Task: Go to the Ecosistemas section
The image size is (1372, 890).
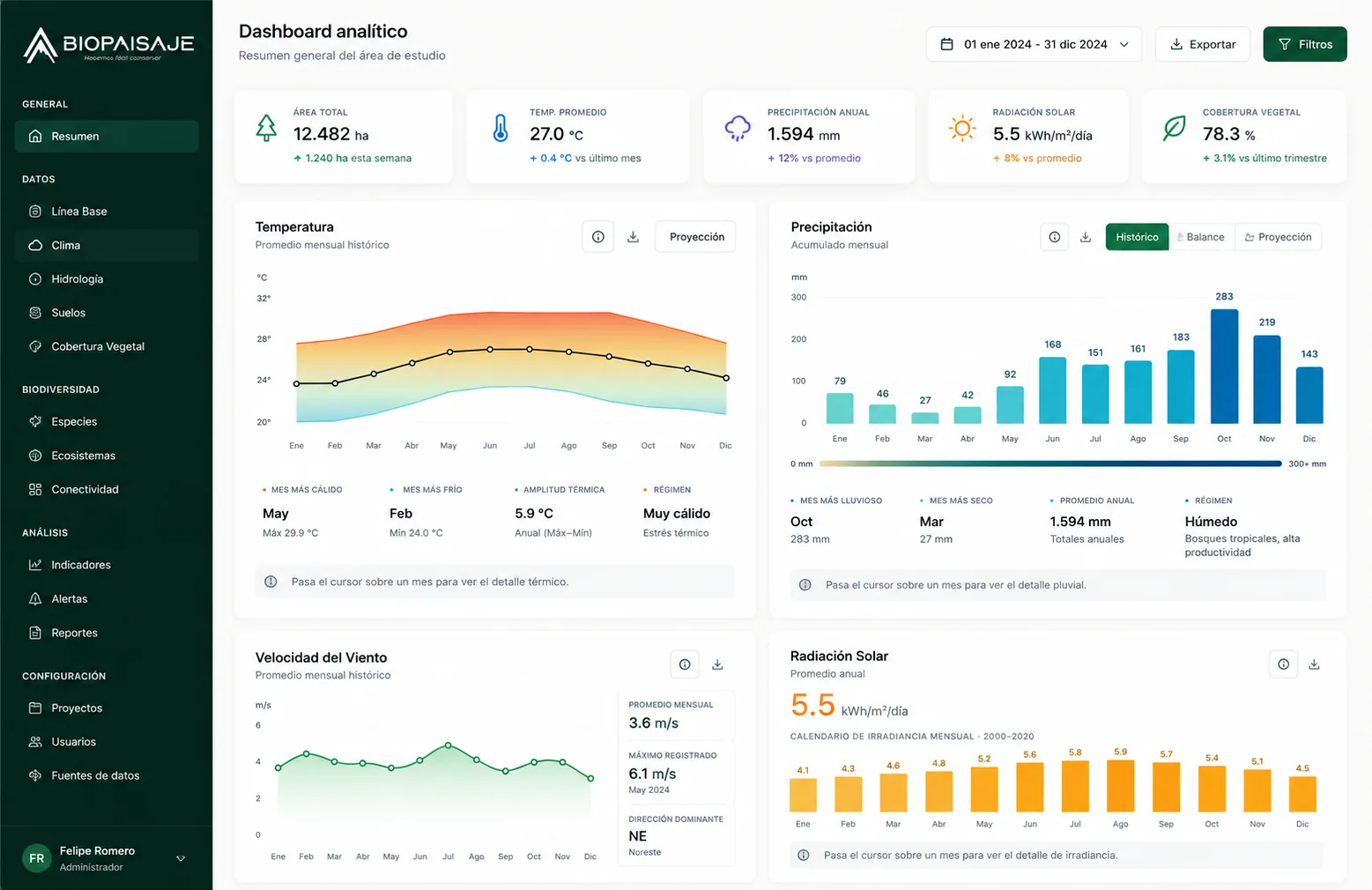Action: [107, 456]
